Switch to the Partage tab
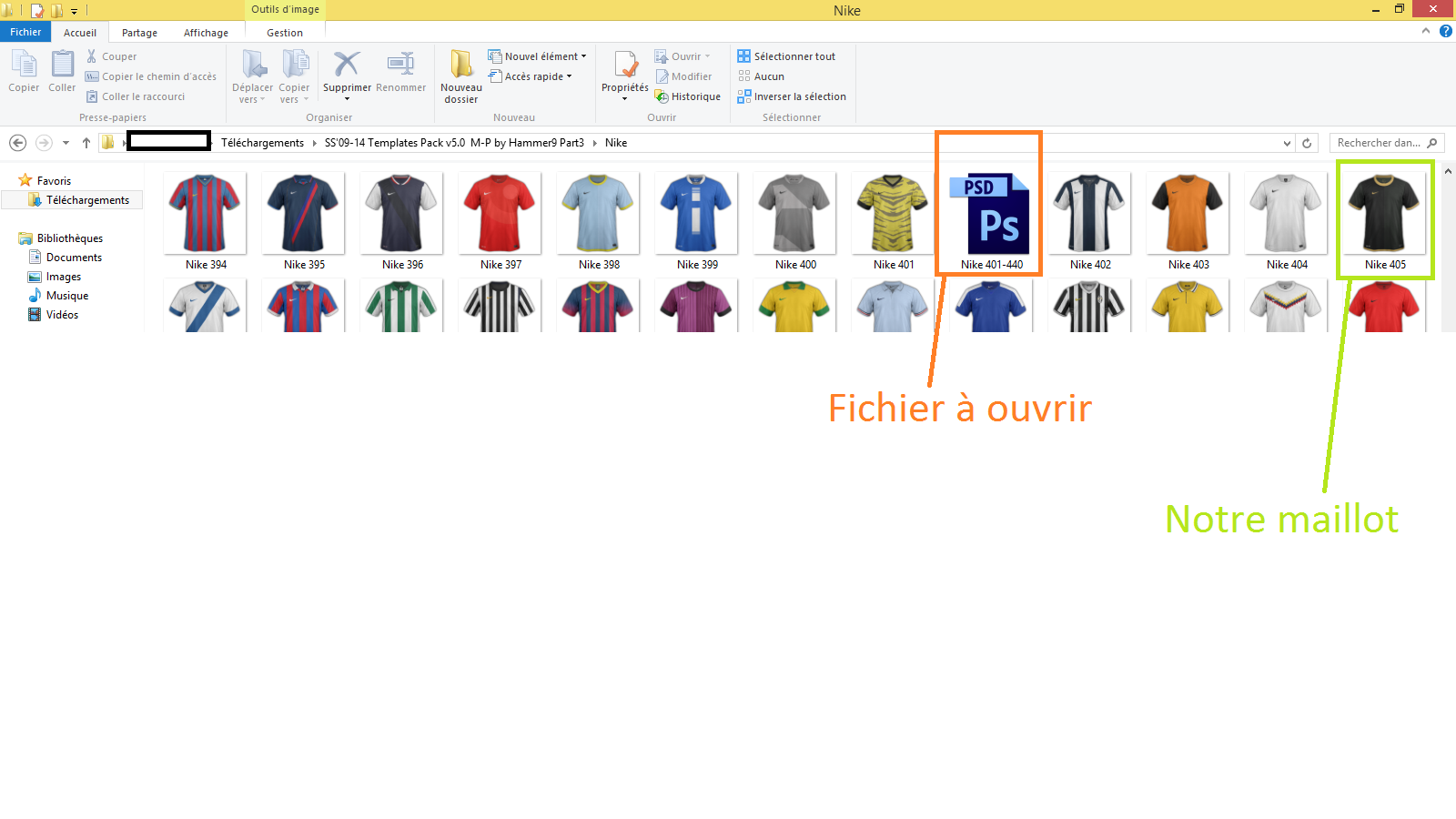 click(x=139, y=33)
